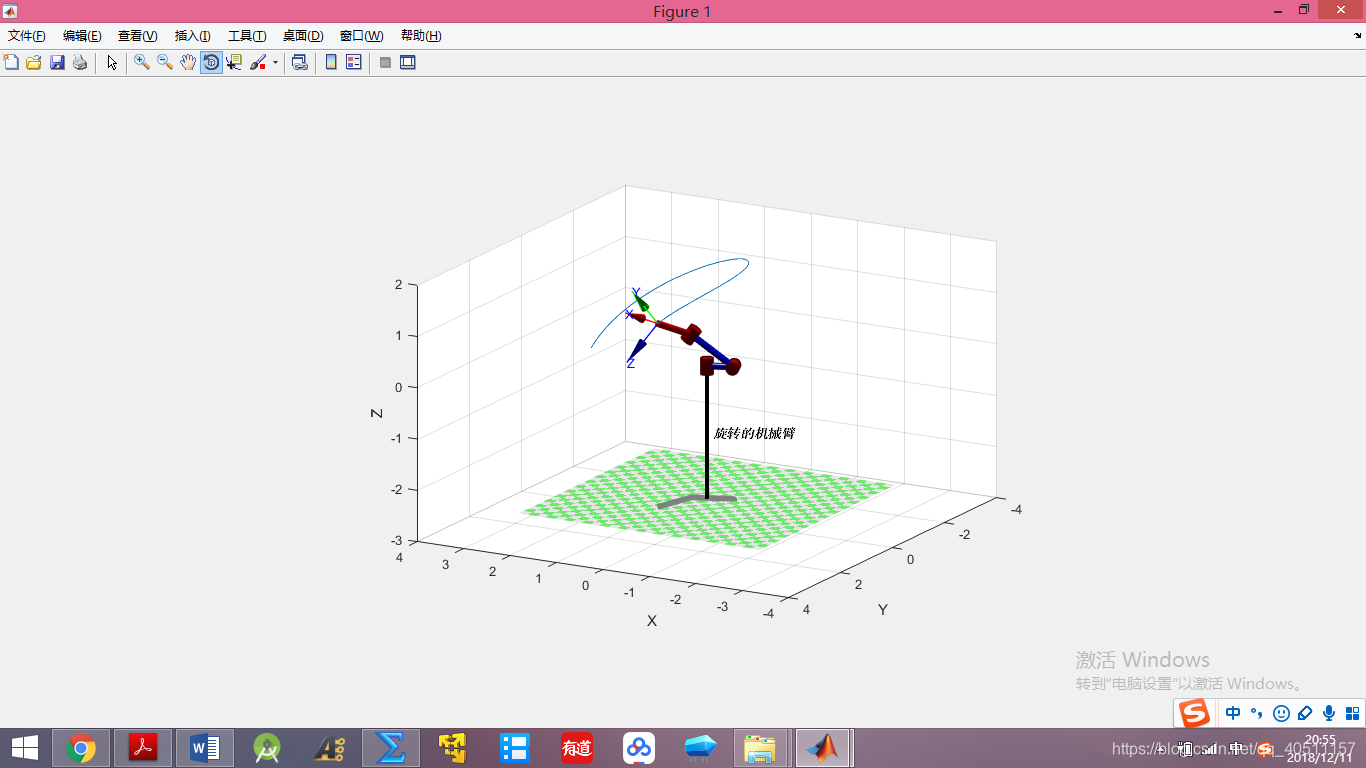Save the figure with the floppy icon
Viewport: 1366px width, 768px height.
57,62
